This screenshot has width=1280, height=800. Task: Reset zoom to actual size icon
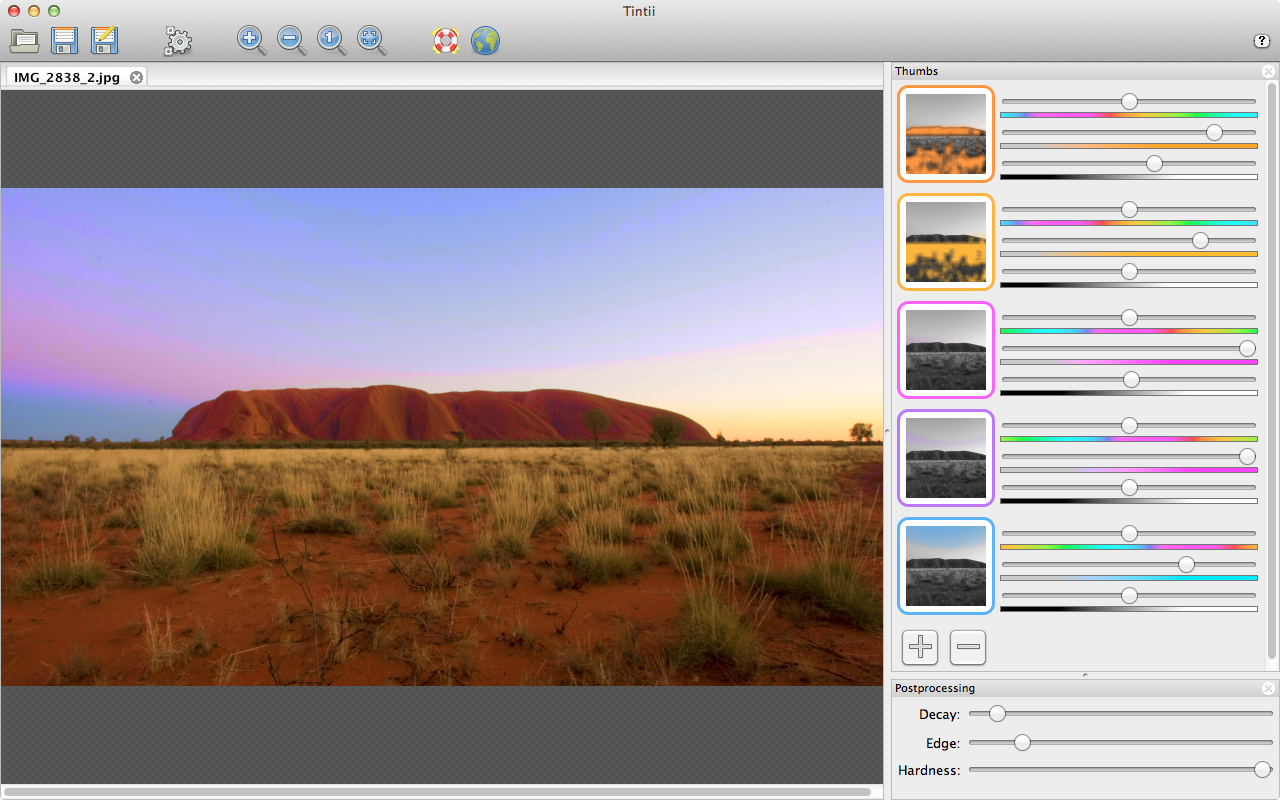[x=331, y=40]
